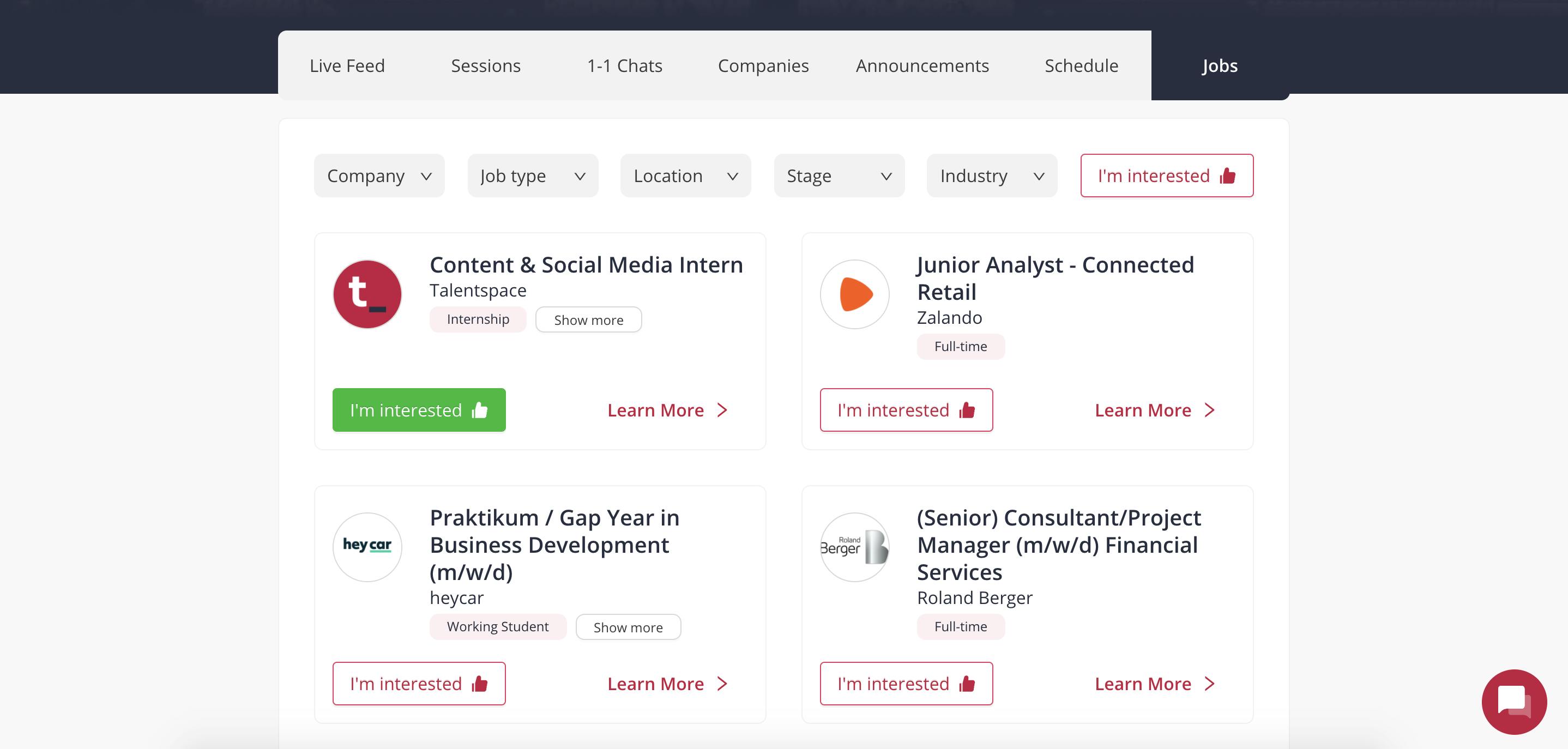
Task: Click Full-time tag on Roland Berger card
Action: click(961, 627)
